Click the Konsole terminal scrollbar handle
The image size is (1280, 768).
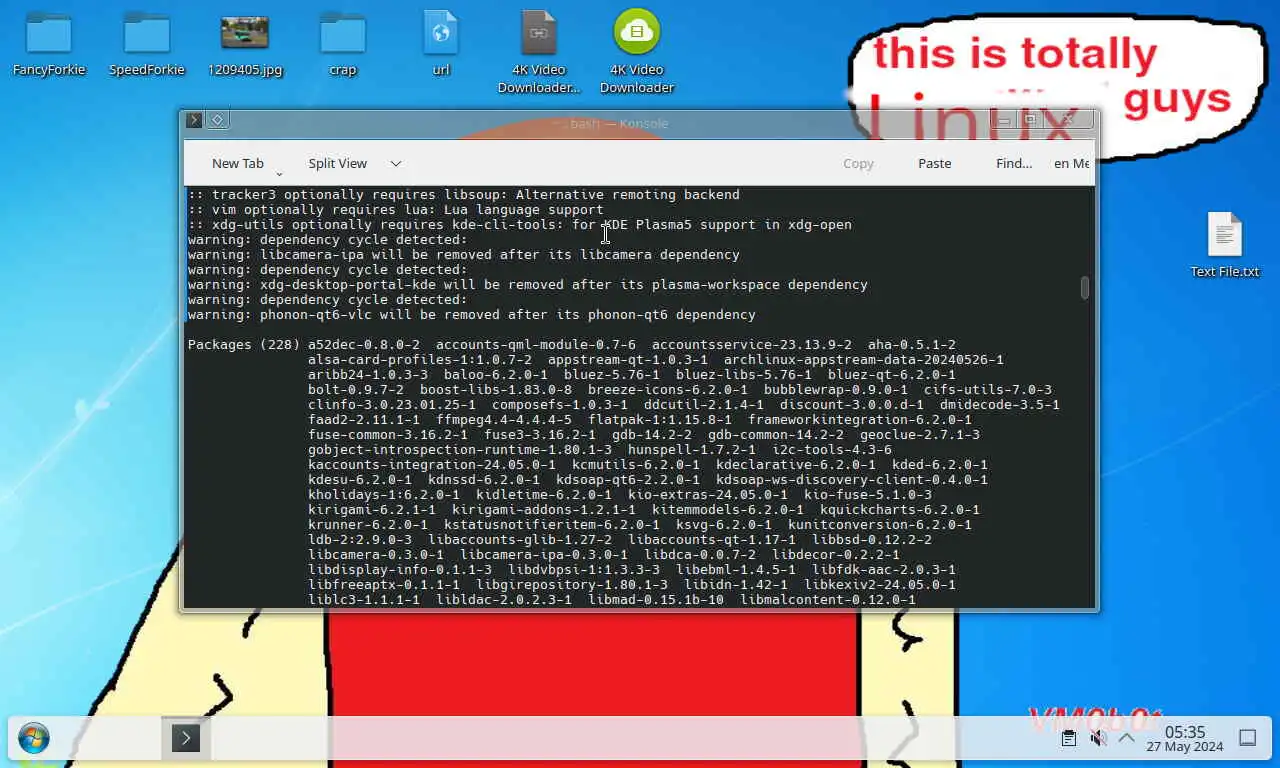pos(1085,288)
